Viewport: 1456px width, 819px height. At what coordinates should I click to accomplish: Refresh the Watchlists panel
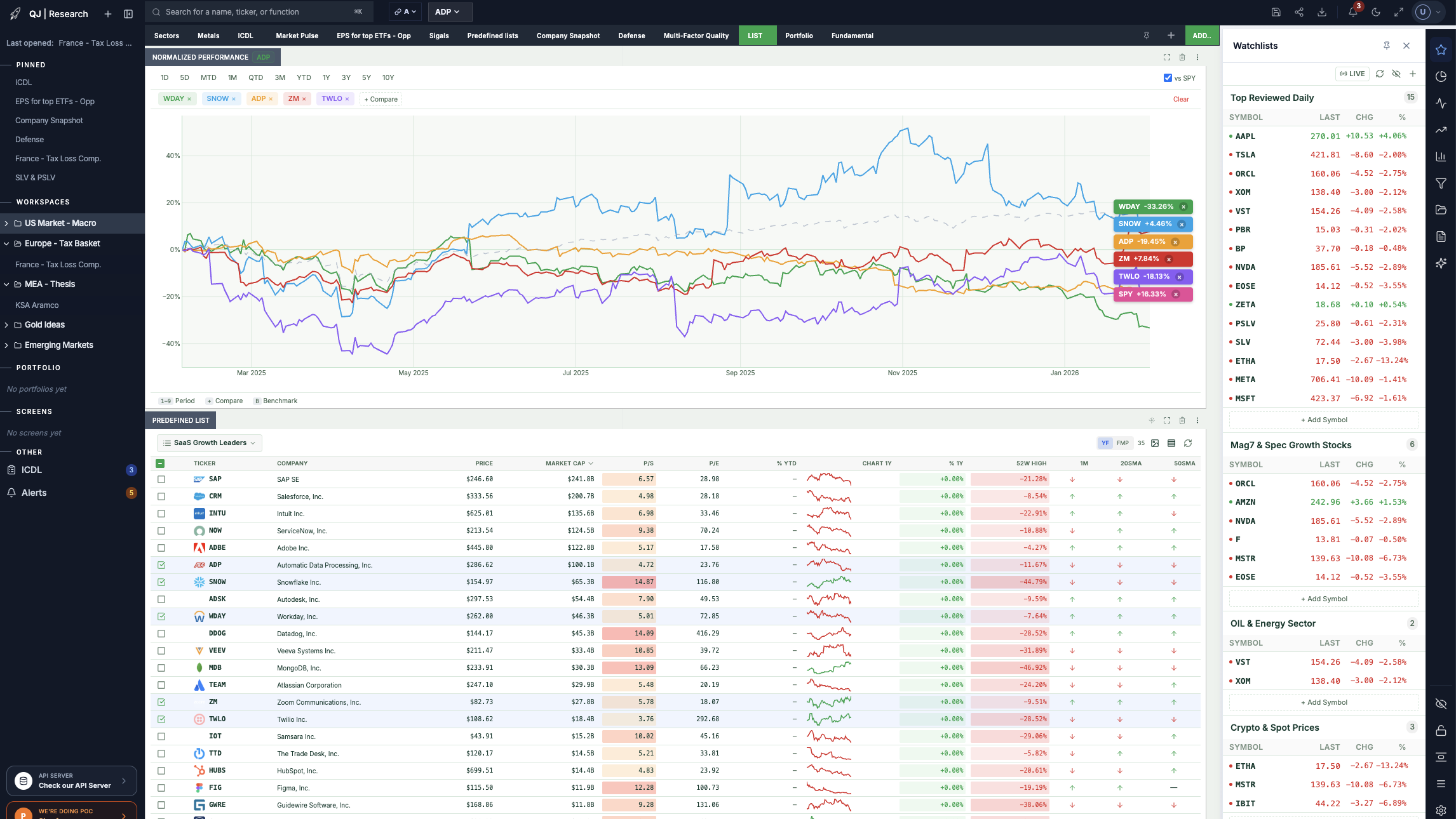coord(1380,74)
